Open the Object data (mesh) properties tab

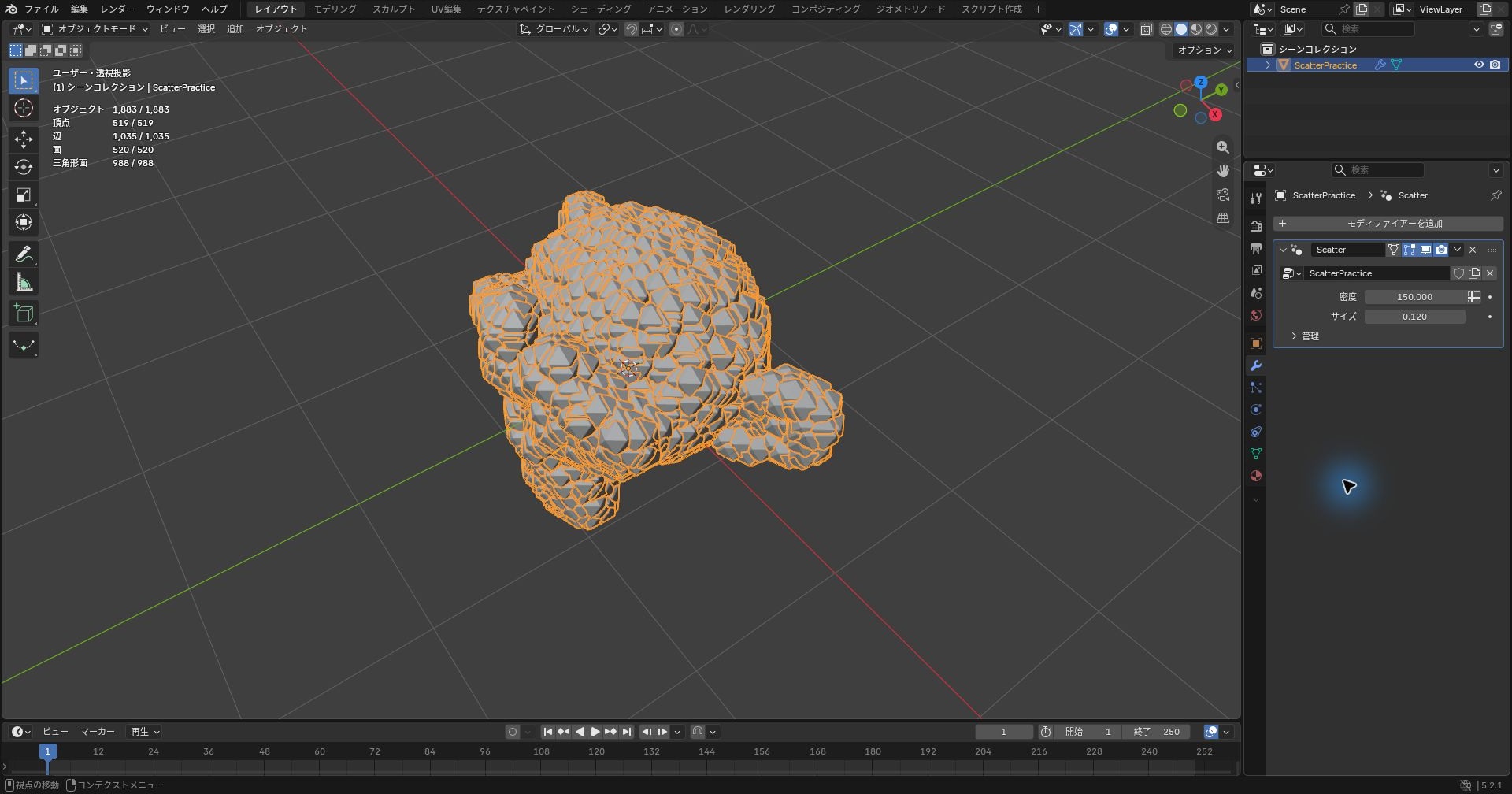click(x=1256, y=454)
